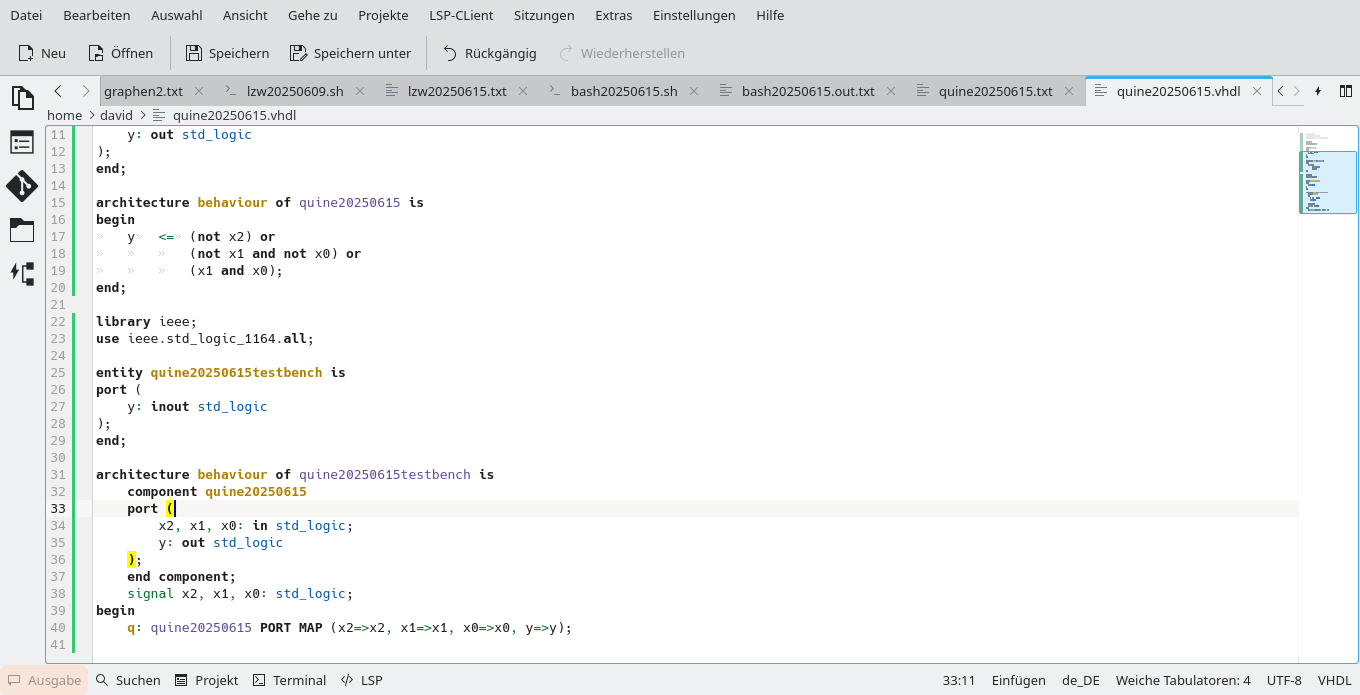
Task: Toggle the LSP bottom panel
Action: click(x=361, y=680)
